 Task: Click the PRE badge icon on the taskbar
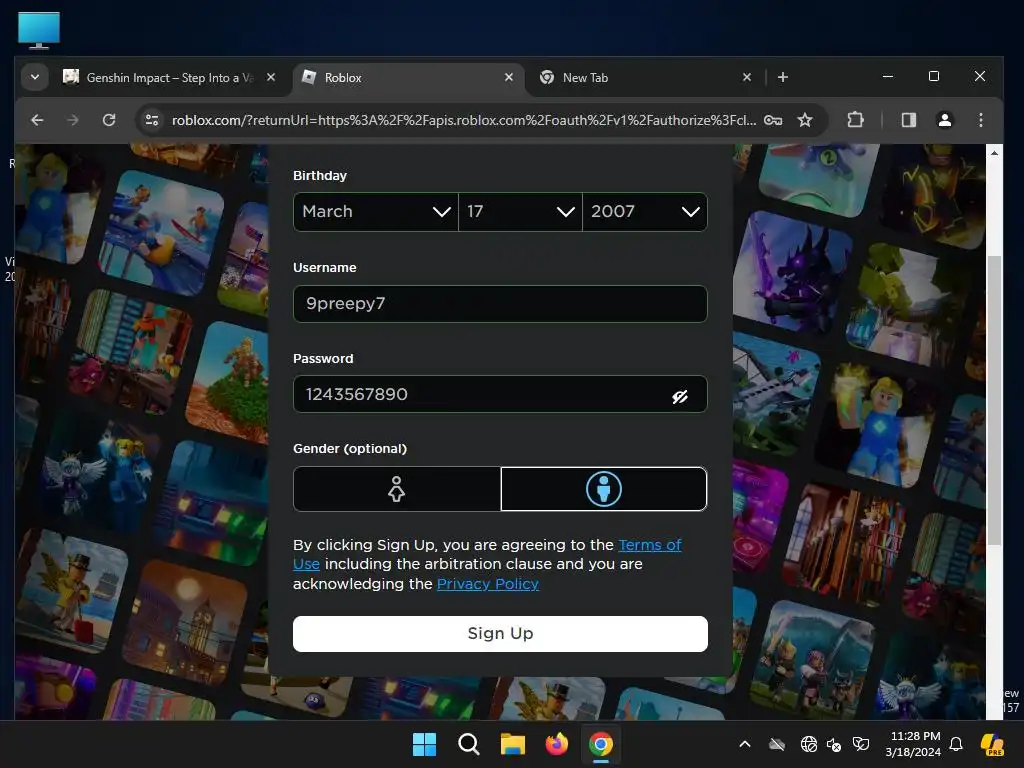(x=992, y=744)
